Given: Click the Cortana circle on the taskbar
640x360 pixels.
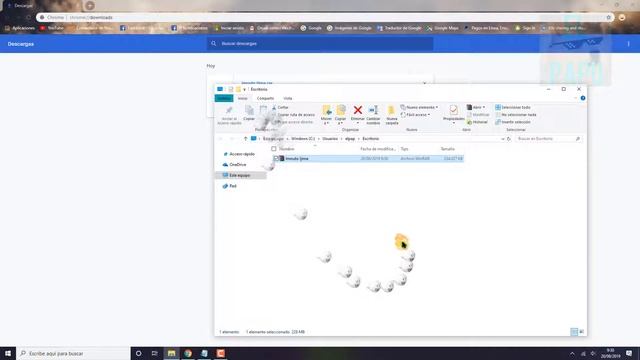Looking at the screenshot, I should click(138, 353).
